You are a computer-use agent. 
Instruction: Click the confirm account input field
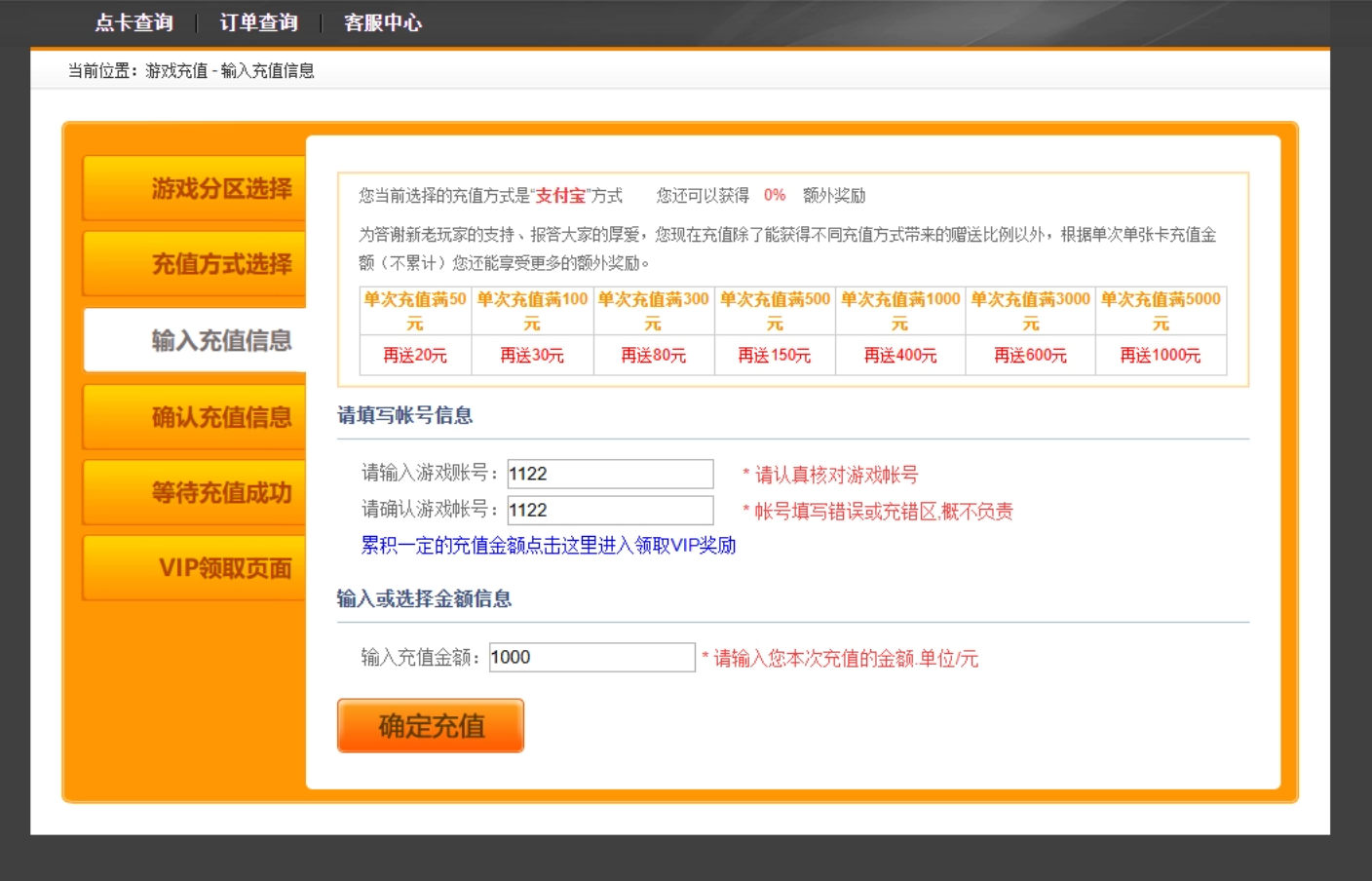(x=609, y=509)
